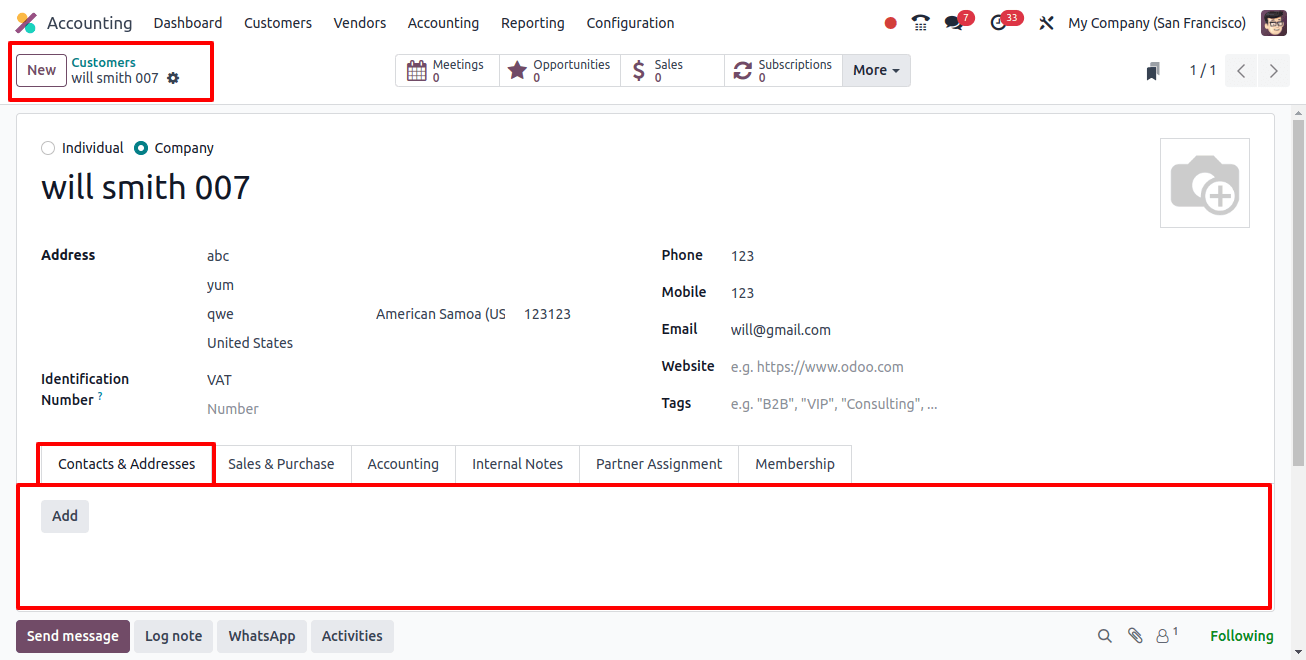Open Sales dollar smart button
Viewport: 1306px width, 660px height.
point(672,70)
